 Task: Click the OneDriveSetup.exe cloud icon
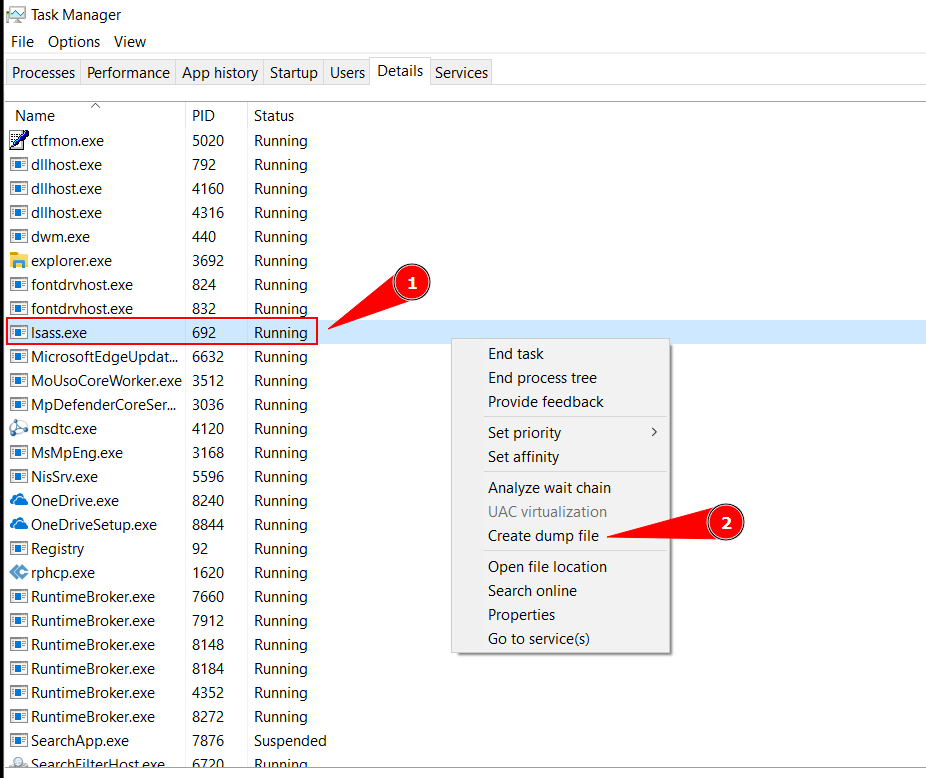pos(19,525)
